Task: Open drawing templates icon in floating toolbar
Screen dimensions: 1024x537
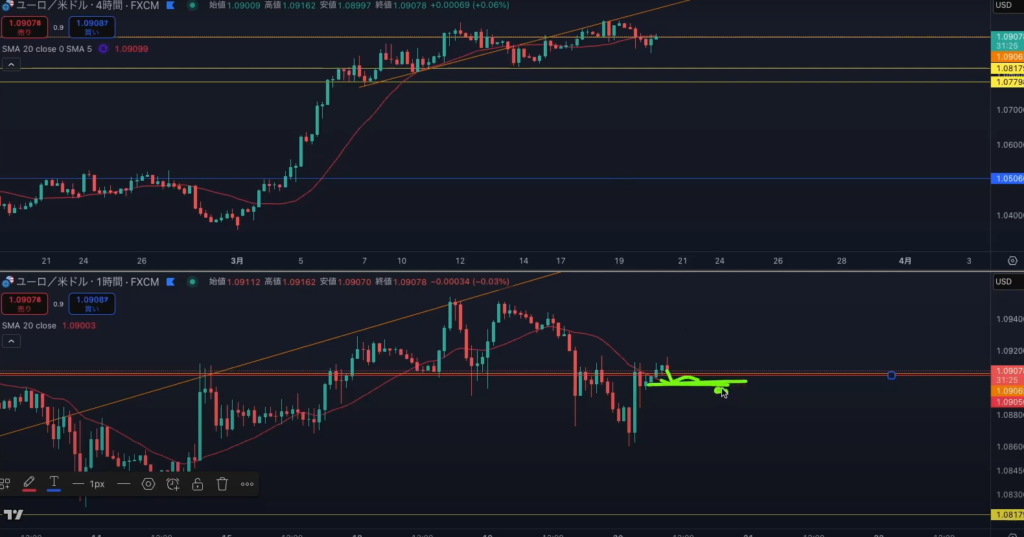Action: (x=5, y=484)
